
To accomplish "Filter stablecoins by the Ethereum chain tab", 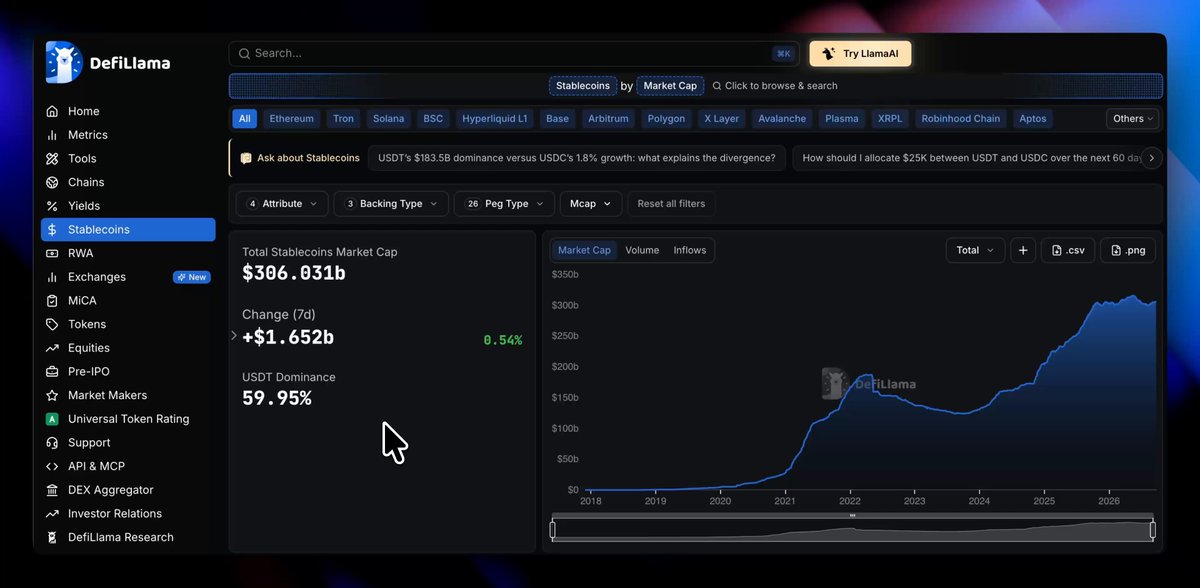I will [291, 119].
